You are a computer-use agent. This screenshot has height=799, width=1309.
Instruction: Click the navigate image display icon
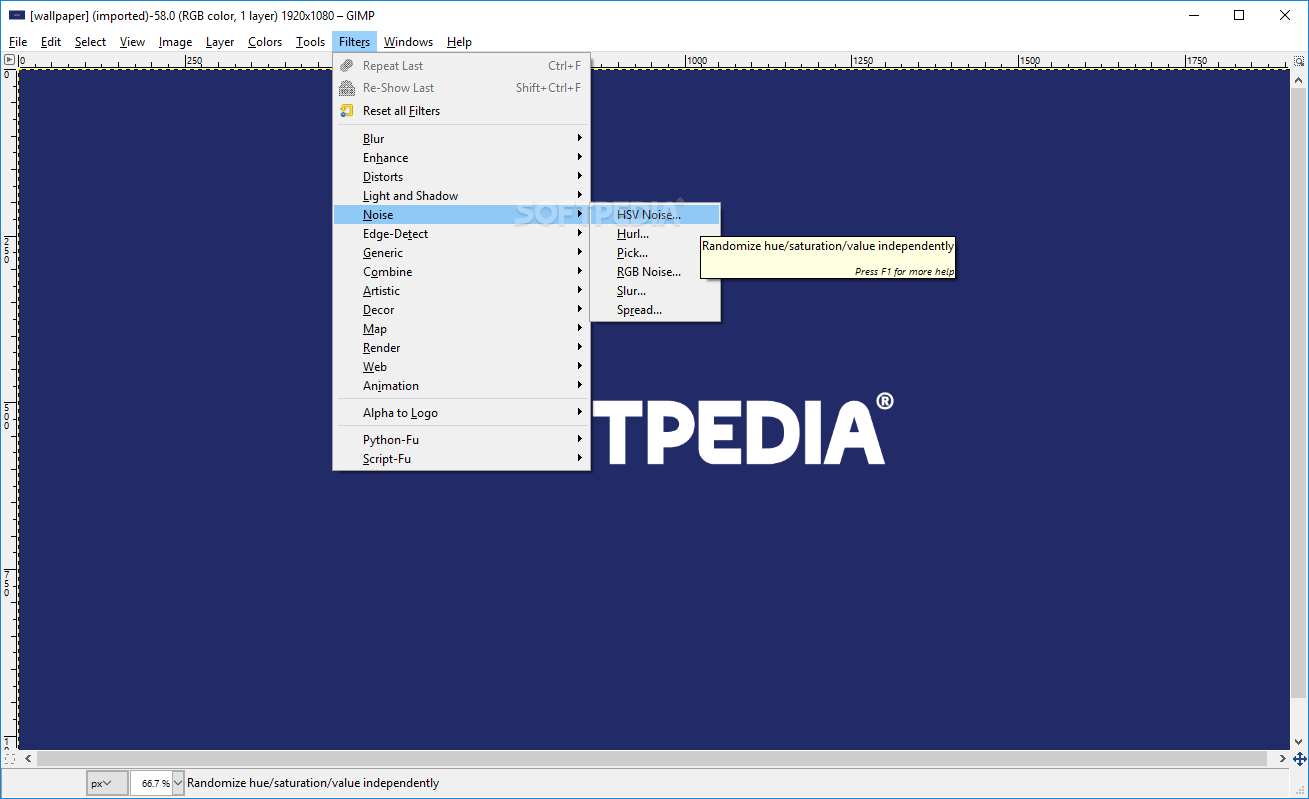coord(1299,758)
